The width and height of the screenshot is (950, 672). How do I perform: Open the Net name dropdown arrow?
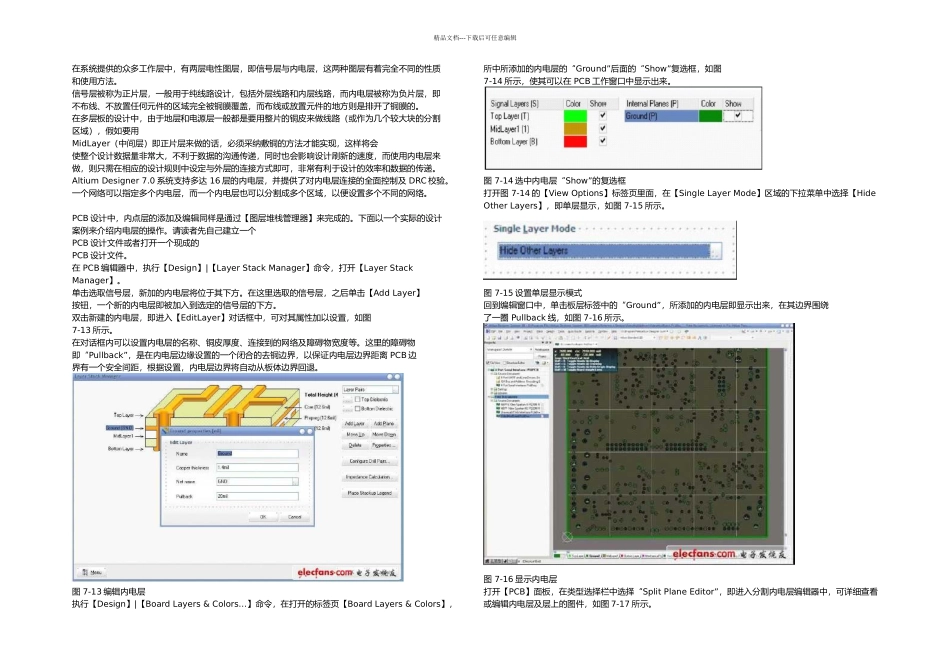(295, 482)
